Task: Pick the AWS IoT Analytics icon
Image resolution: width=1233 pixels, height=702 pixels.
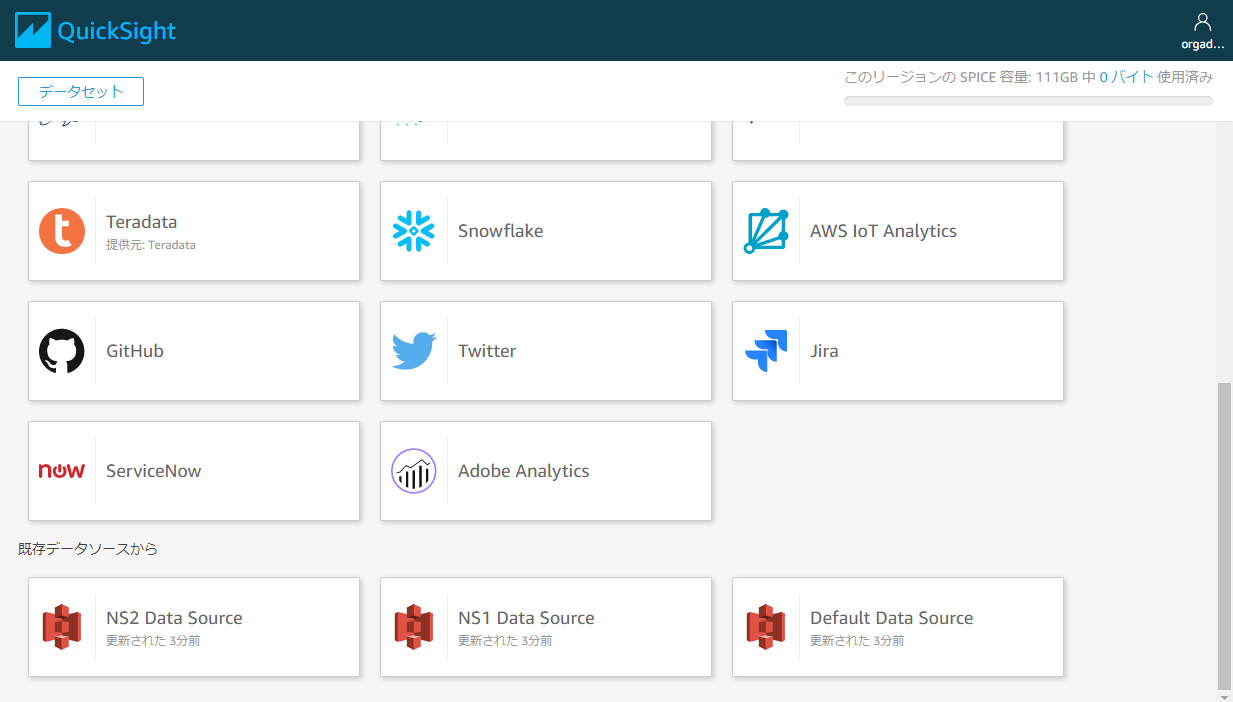Action: coord(766,231)
